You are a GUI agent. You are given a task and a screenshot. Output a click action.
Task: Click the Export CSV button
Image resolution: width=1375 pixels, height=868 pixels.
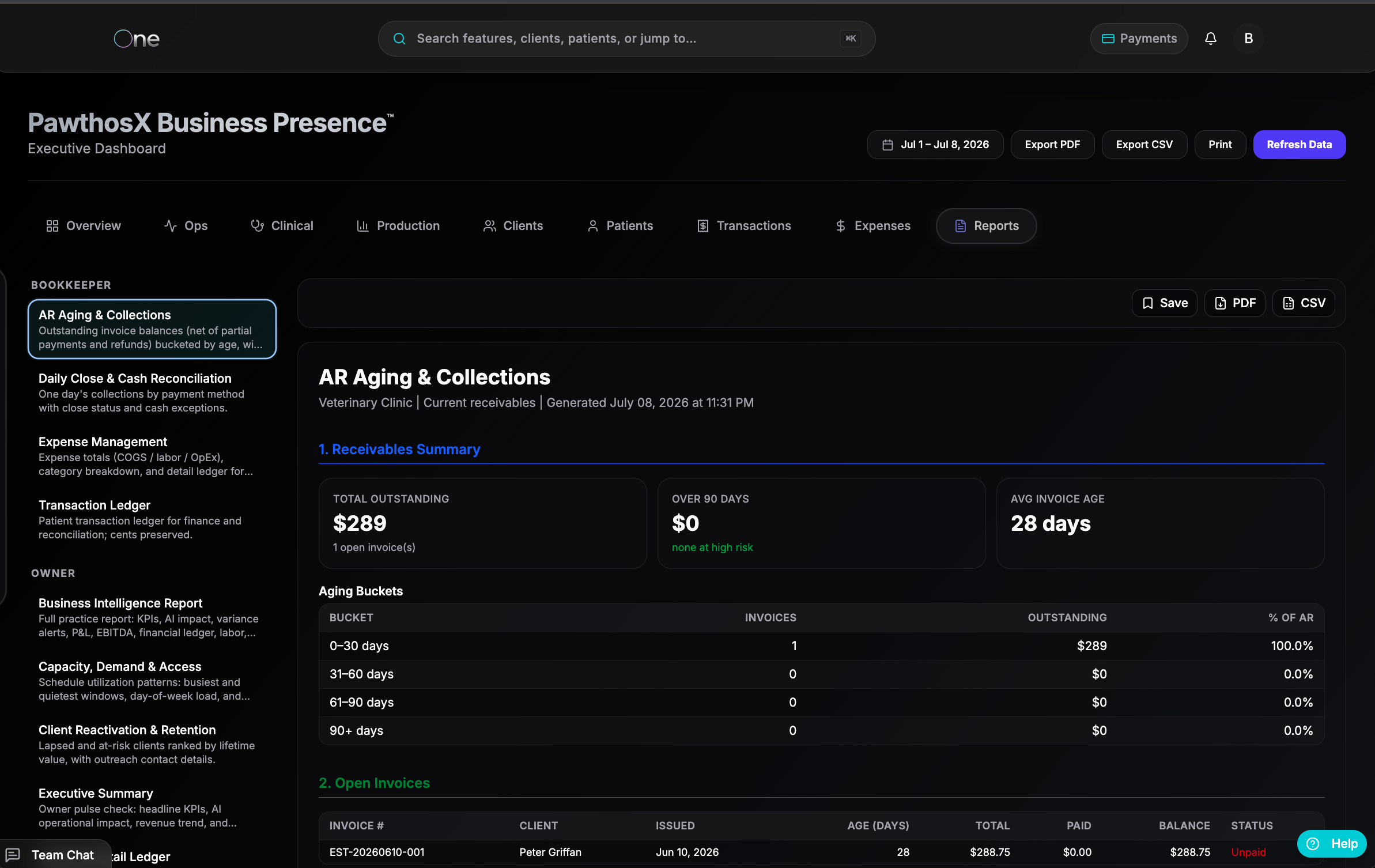(x=1144, y=145)
